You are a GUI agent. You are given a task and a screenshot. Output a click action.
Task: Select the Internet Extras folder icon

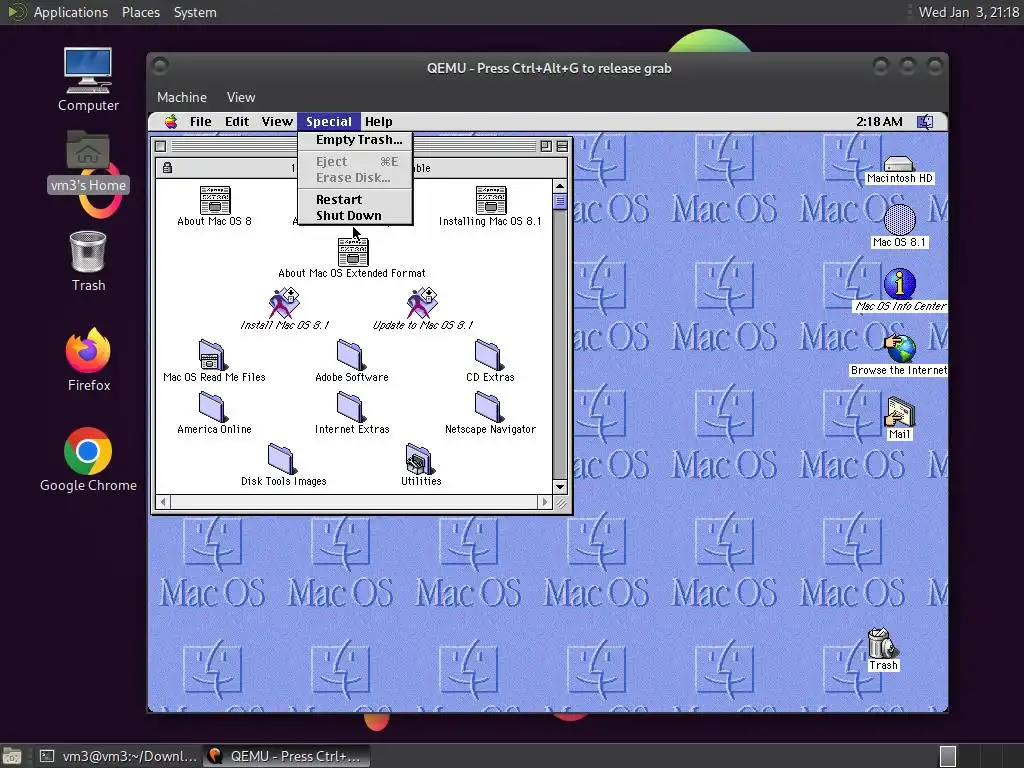click(351, 407)
